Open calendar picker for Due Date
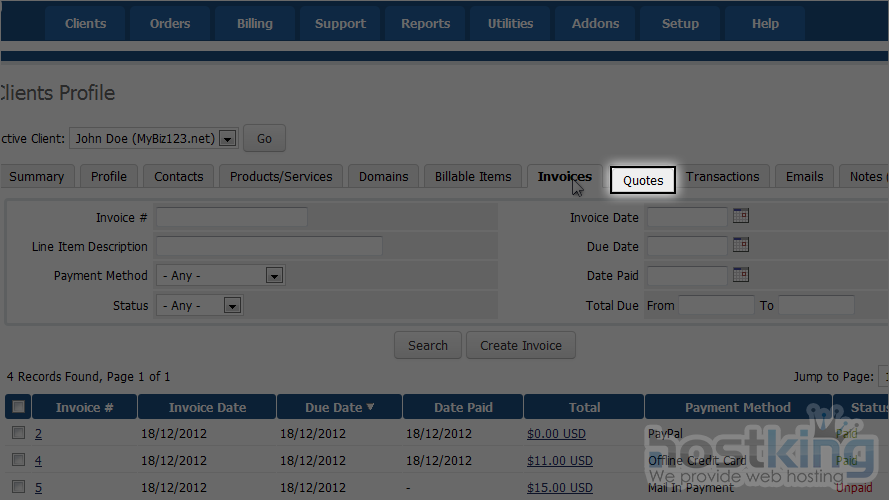The width and height of the screenshot is (889, 500). pyautogui.click(x=740, y=245)
